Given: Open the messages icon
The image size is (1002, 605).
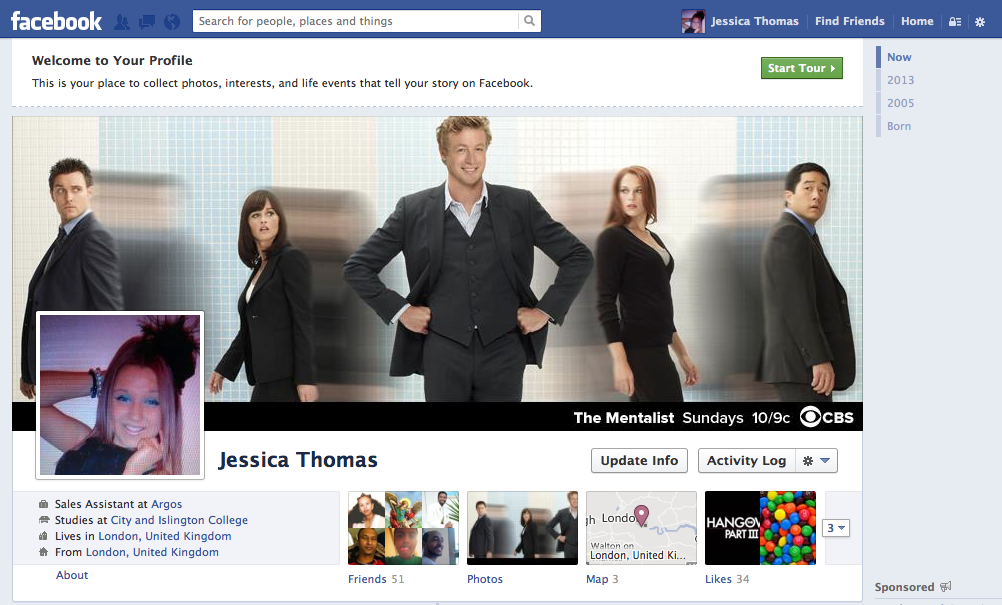Looking at the screenshot, I should [x=145, y=19].
